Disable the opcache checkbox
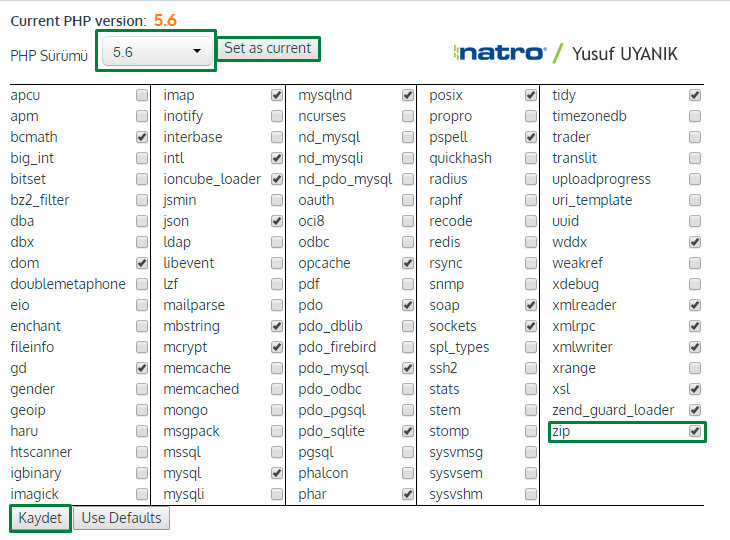 pyautogui.click(x=408, y=263)
